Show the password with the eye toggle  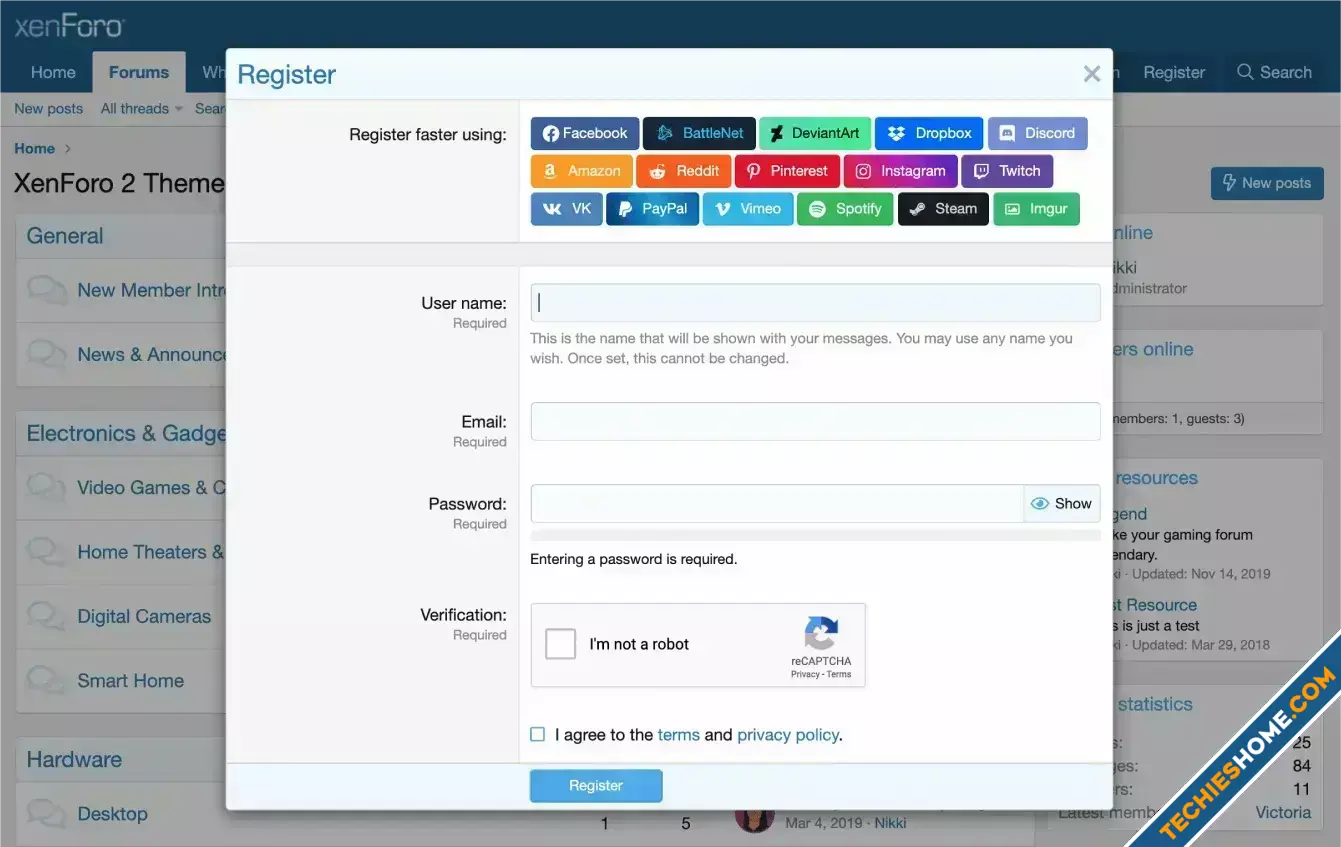pos(1061,504)
